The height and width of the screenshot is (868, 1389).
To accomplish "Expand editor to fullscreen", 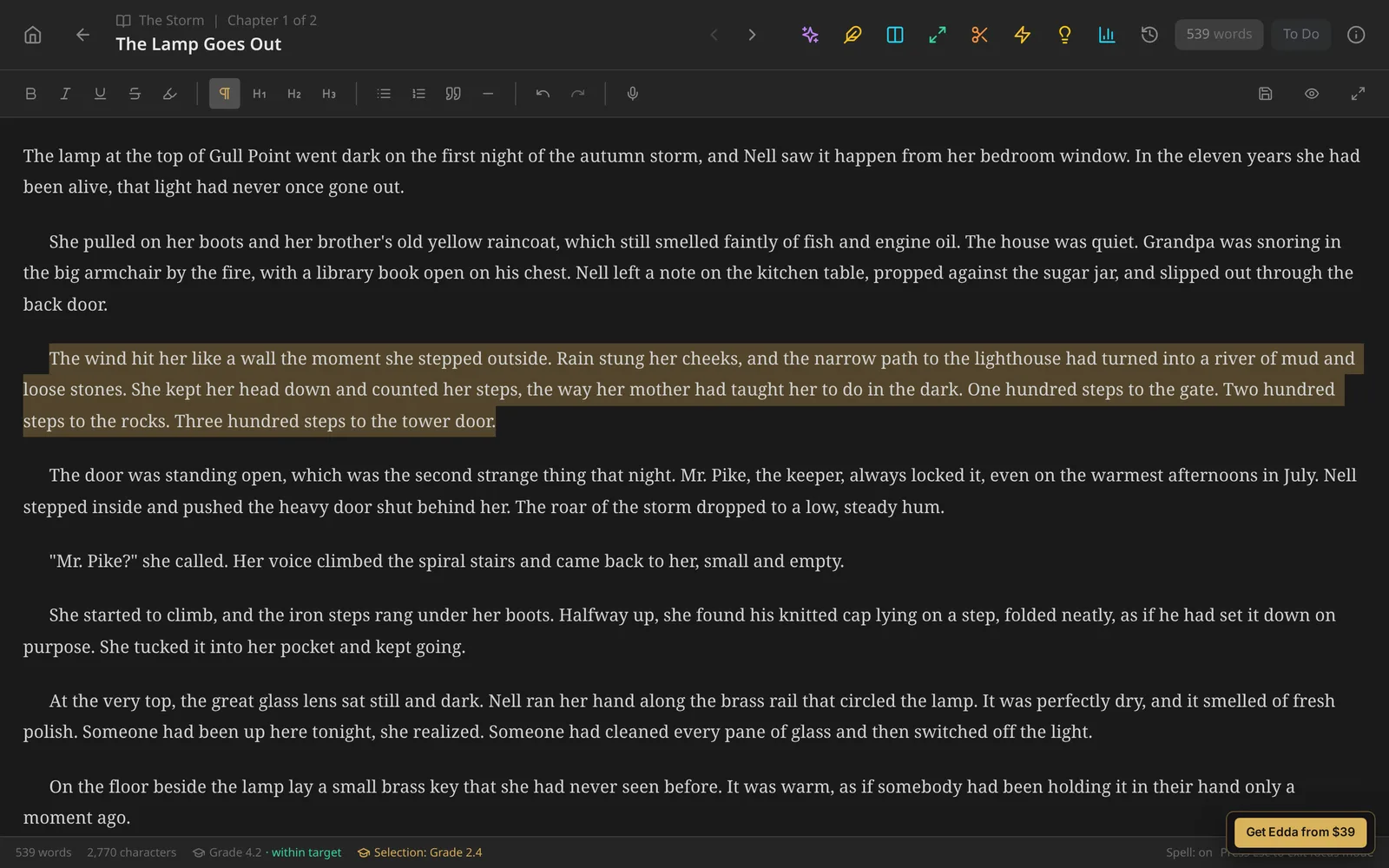I will (x=1358, y=94).
